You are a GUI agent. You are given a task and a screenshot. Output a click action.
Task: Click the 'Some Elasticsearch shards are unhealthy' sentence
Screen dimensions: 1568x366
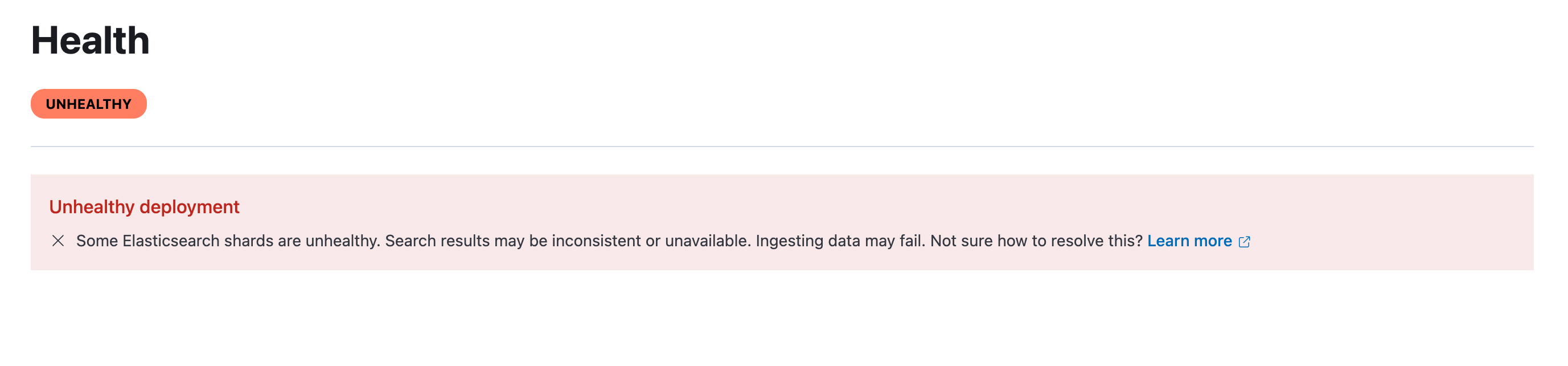pyautogui.click(x=228, y=241)
